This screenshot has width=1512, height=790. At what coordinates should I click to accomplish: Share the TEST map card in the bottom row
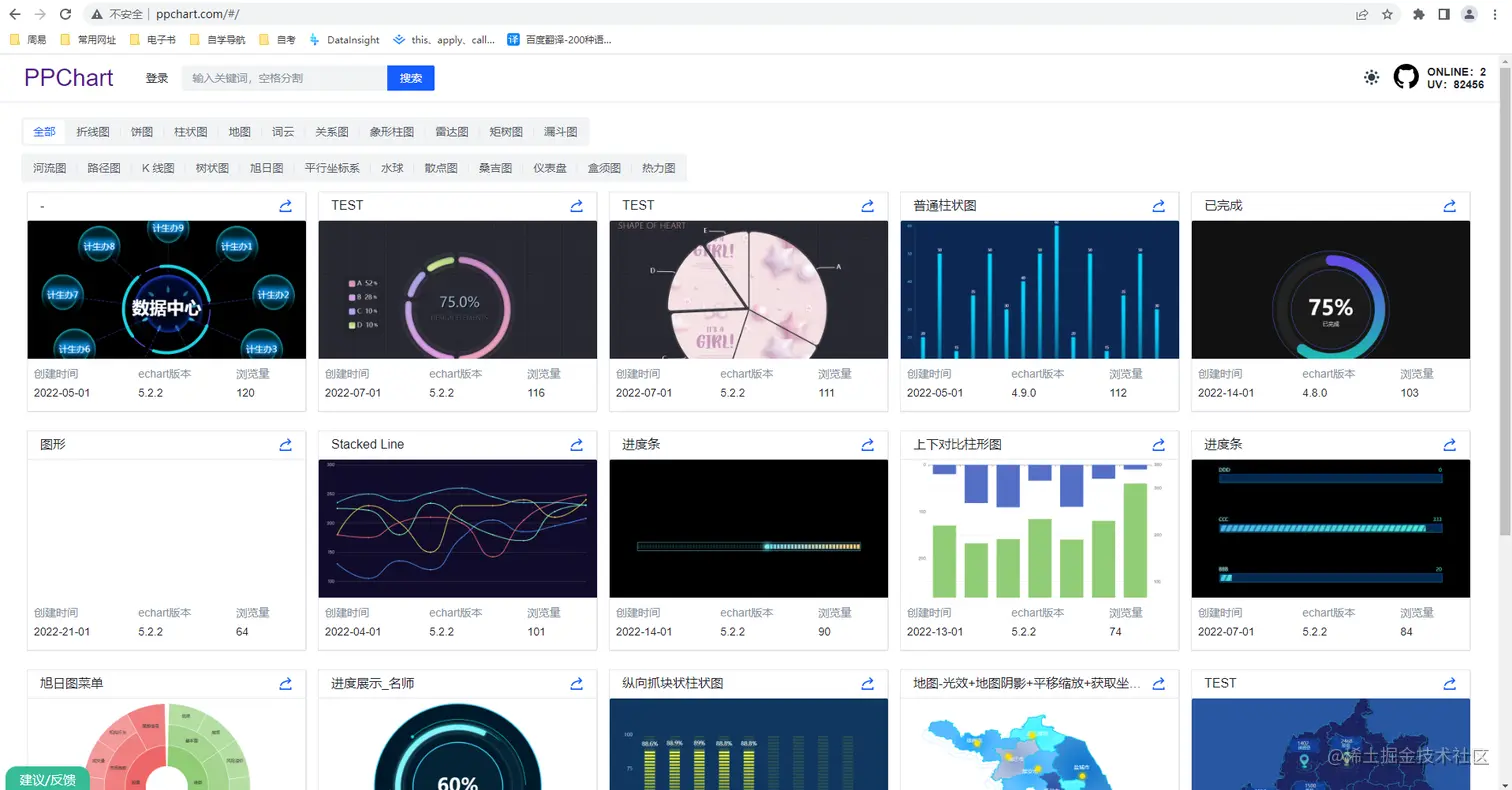click(1449, 684)
